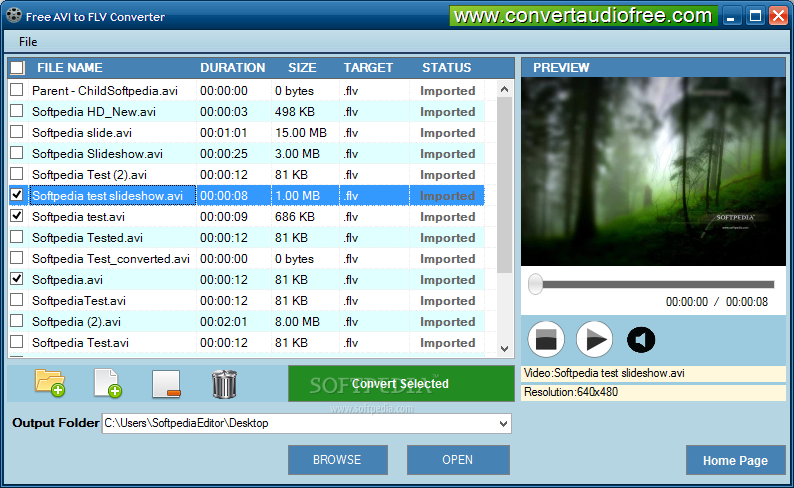Click the file list vertical scrollbar thumb
Viewport: 794px width, 488px height.
(x=504, y=185)
